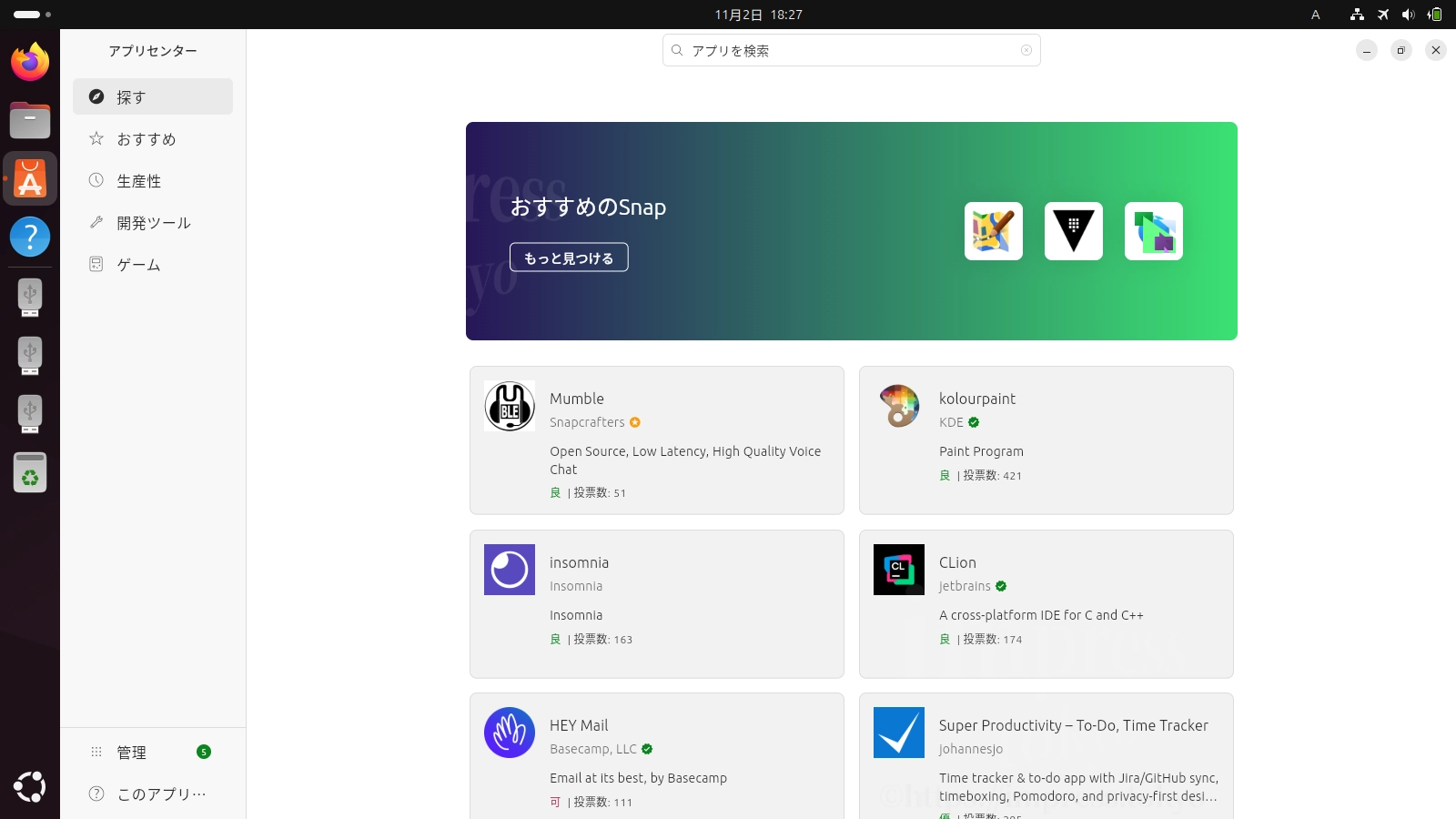Focus the アプリを検索 search field

coord(852,50)
